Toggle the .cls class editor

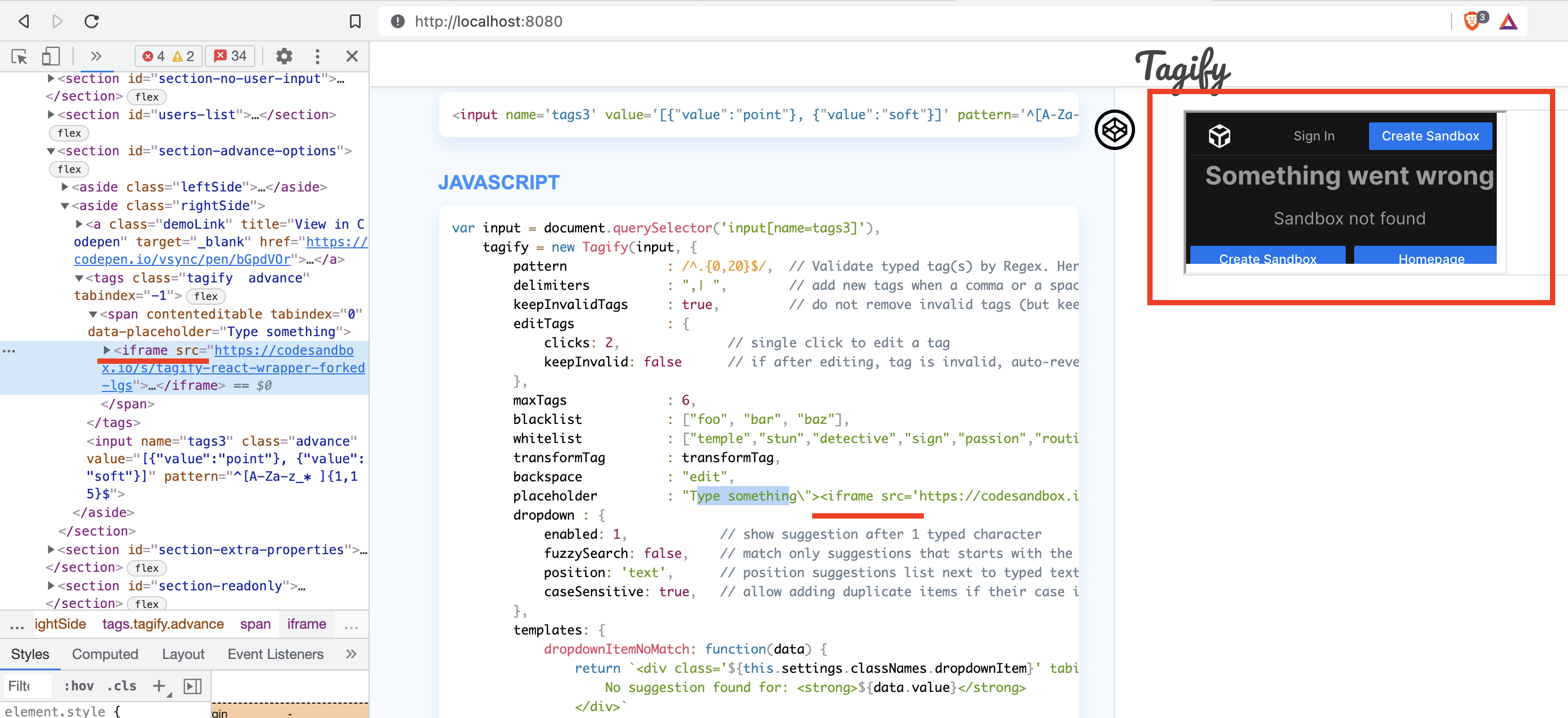coord(122,686)
